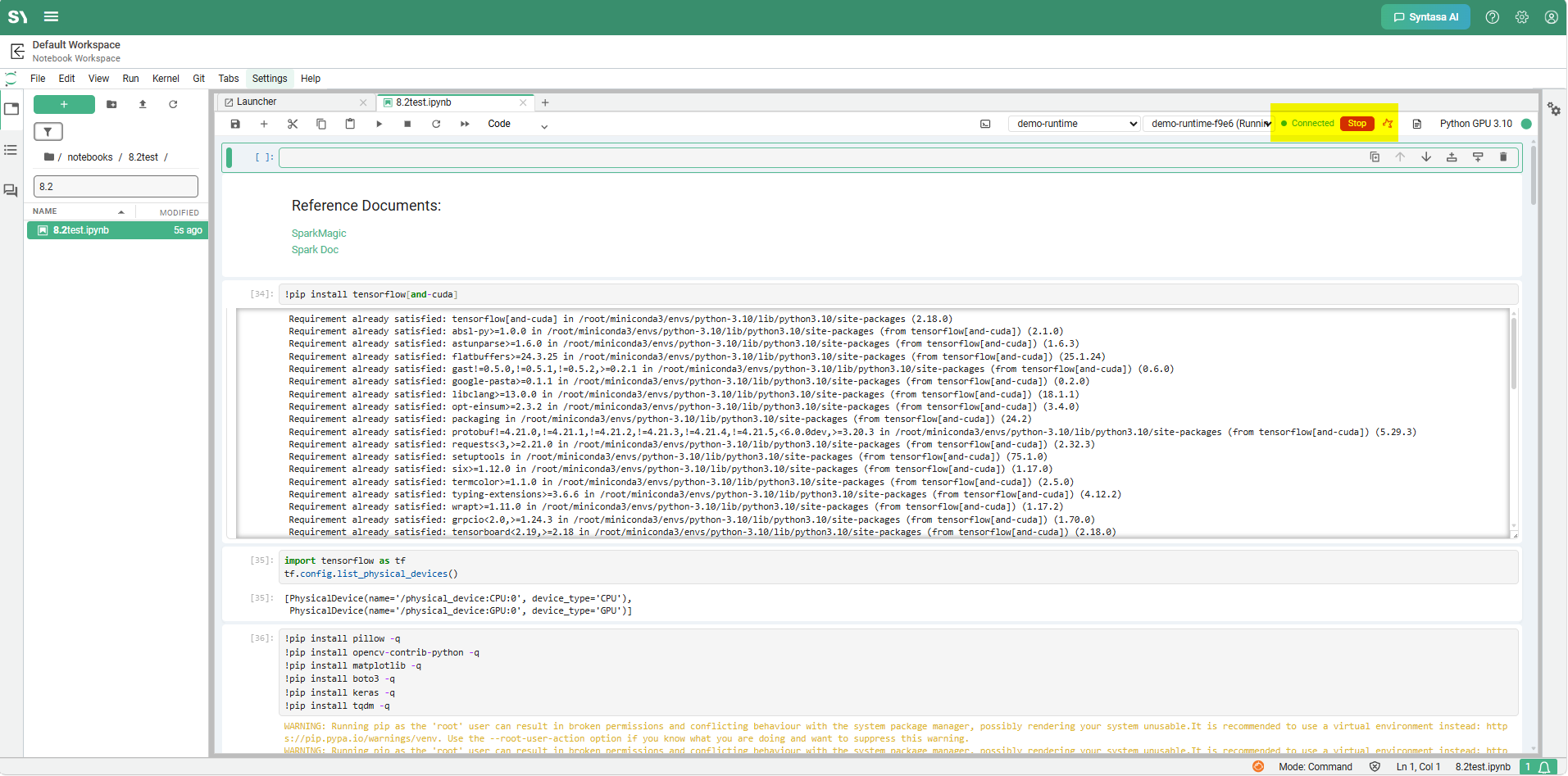Delete the active cell with trash icon
1568x776 pixels.
(x=1503, y=157)
